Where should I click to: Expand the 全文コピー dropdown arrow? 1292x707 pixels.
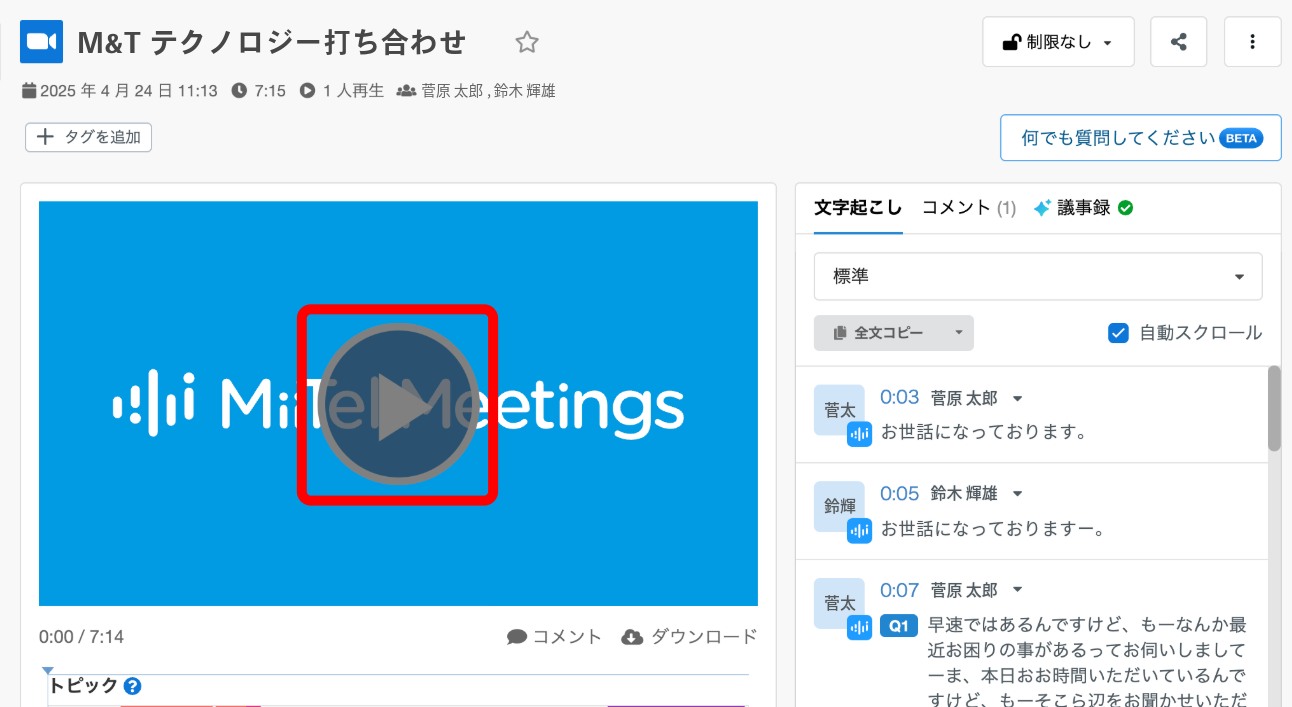tap(958, 333)
